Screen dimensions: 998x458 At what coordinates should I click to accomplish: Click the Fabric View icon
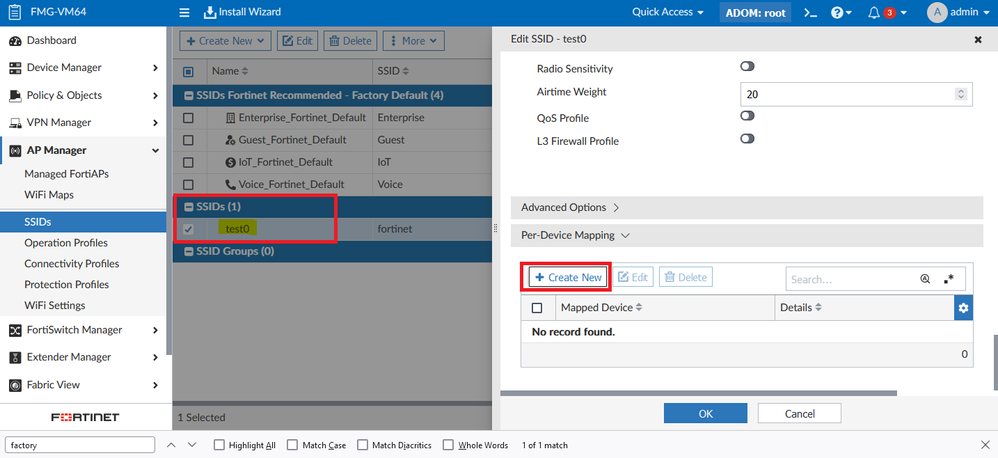(15, 385)
